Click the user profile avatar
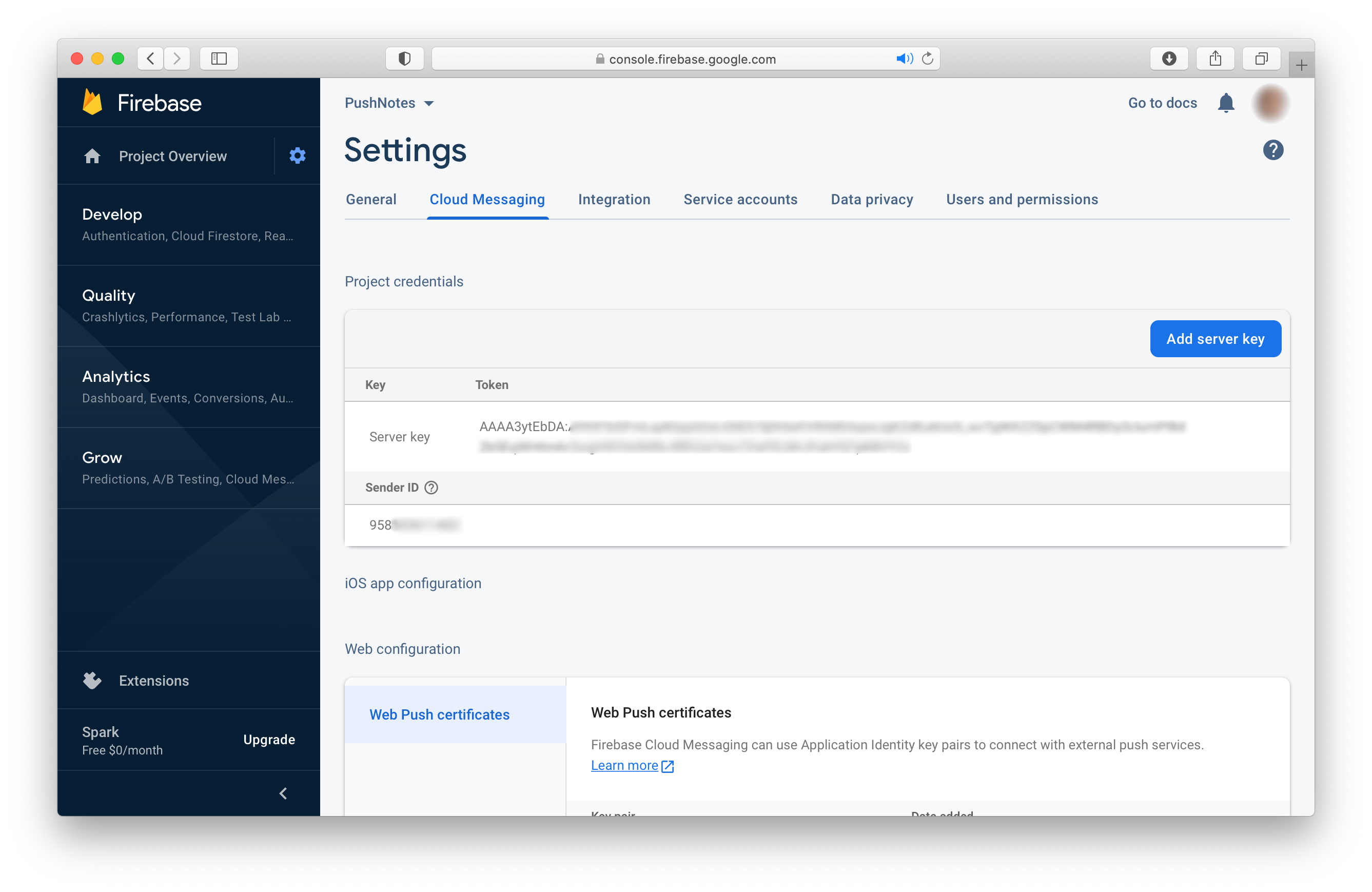This screenshot has width=1372, height=892. coord(1270,103)
